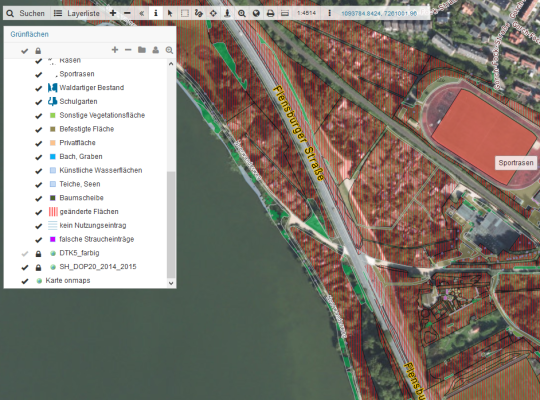Toggle Bach, Graben layer checkmark
The image size is (540, 400).
point(39,157)
